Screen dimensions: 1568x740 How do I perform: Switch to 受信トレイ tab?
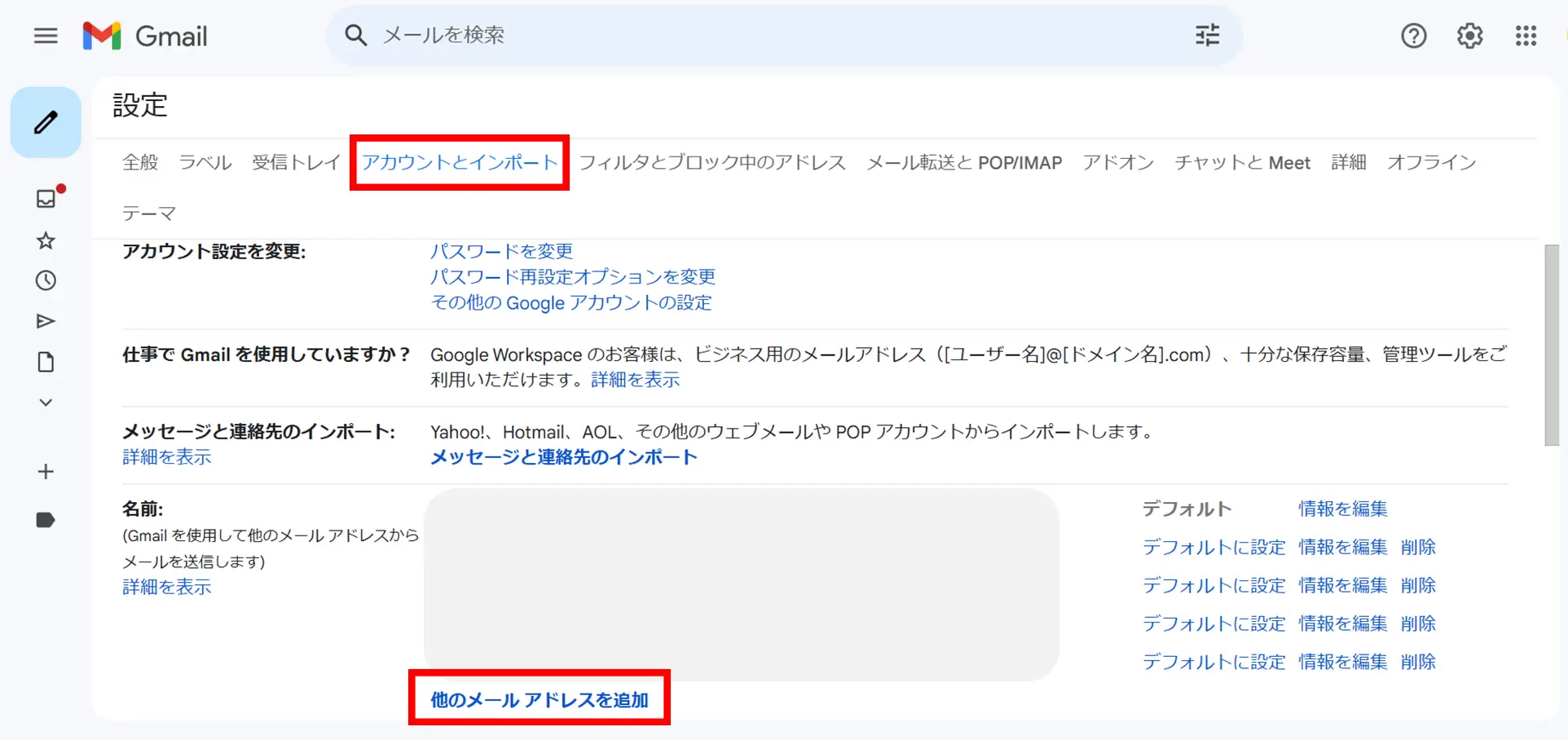point(297,162)
